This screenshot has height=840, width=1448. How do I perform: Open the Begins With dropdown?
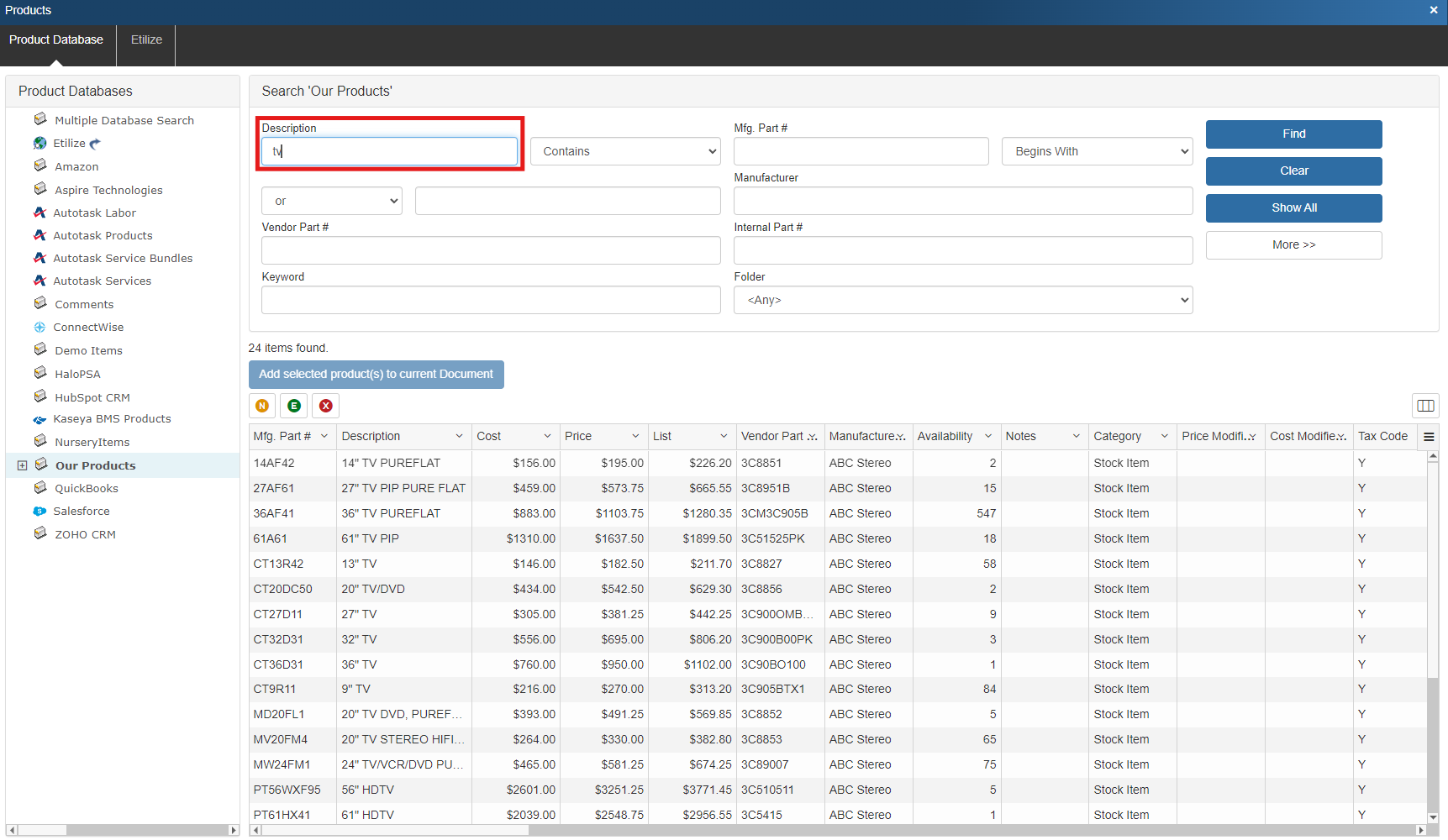click(1097, 151)
